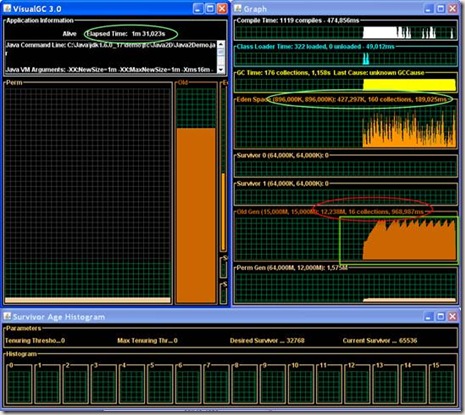Click histogram age bin 6
This screenshot has height=415, width=465.
188,384
